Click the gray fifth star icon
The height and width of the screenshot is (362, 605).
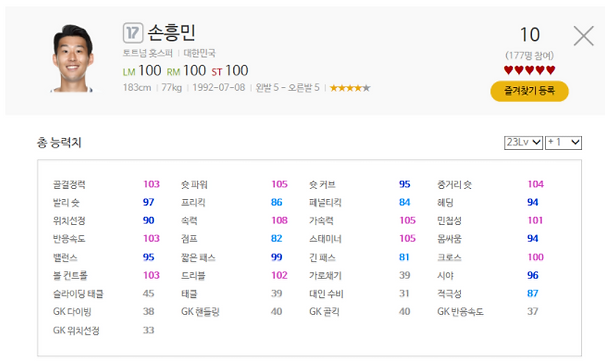pos(367,88)
